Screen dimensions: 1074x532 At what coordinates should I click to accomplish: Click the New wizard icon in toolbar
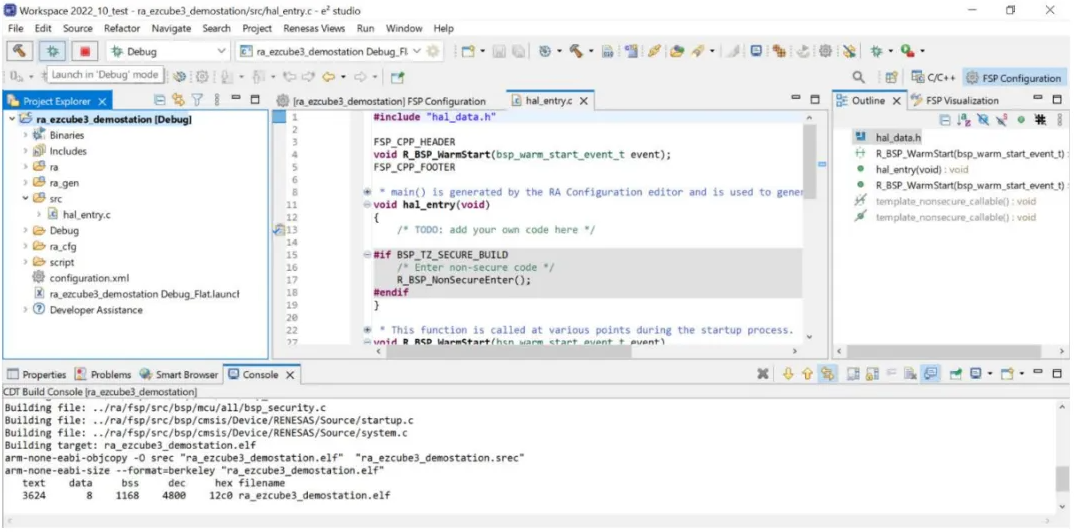[469, 51]
